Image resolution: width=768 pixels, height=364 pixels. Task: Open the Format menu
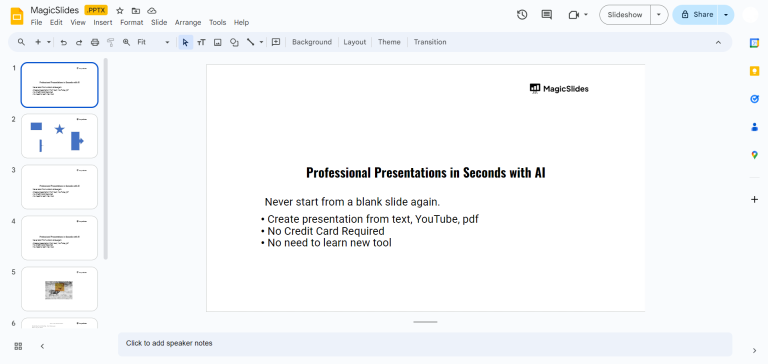click(x=132, y=23)
